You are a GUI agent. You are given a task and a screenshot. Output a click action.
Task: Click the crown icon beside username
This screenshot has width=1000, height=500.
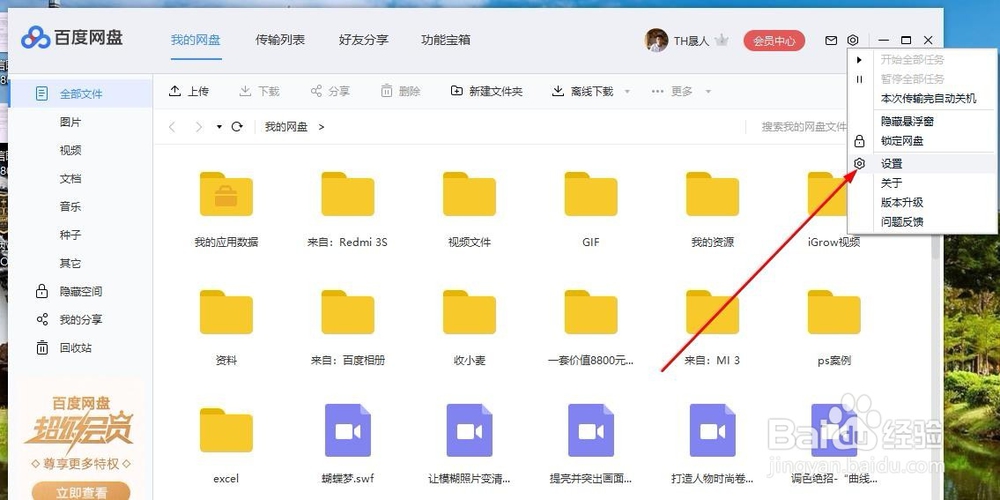(721, 40)
